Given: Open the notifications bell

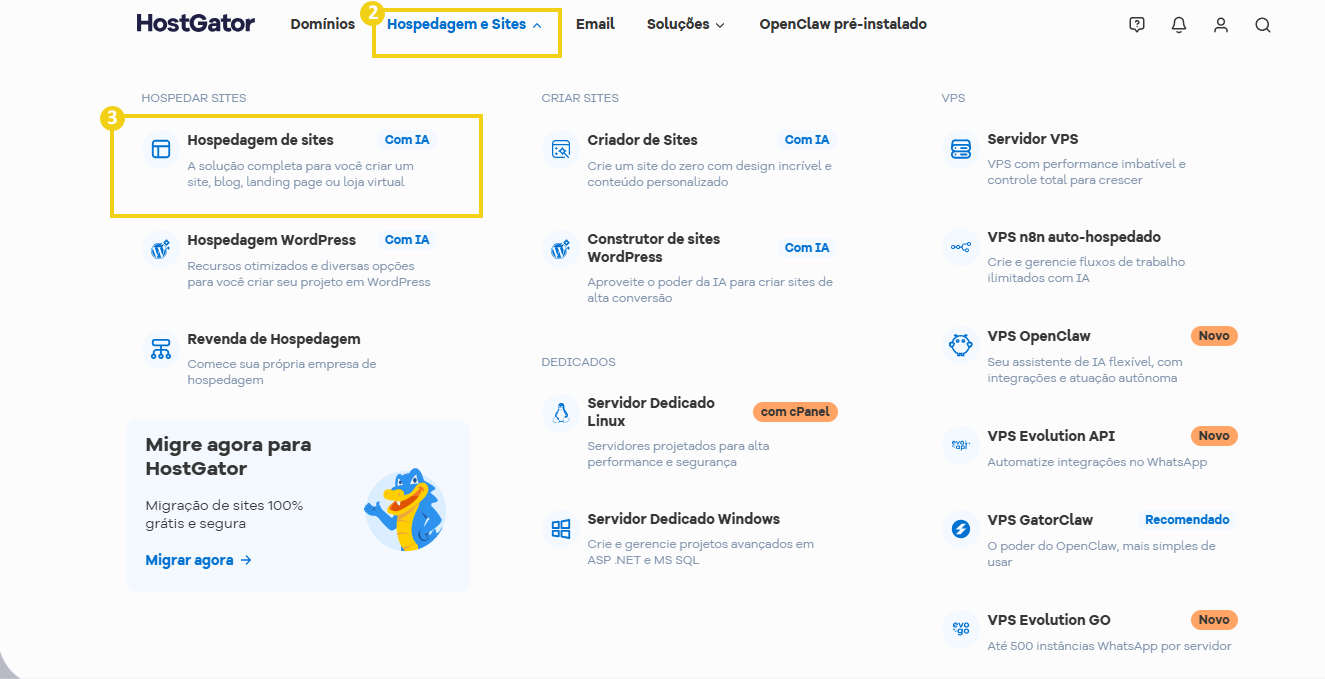Looking at the screenshot, I should (1179, 25).
